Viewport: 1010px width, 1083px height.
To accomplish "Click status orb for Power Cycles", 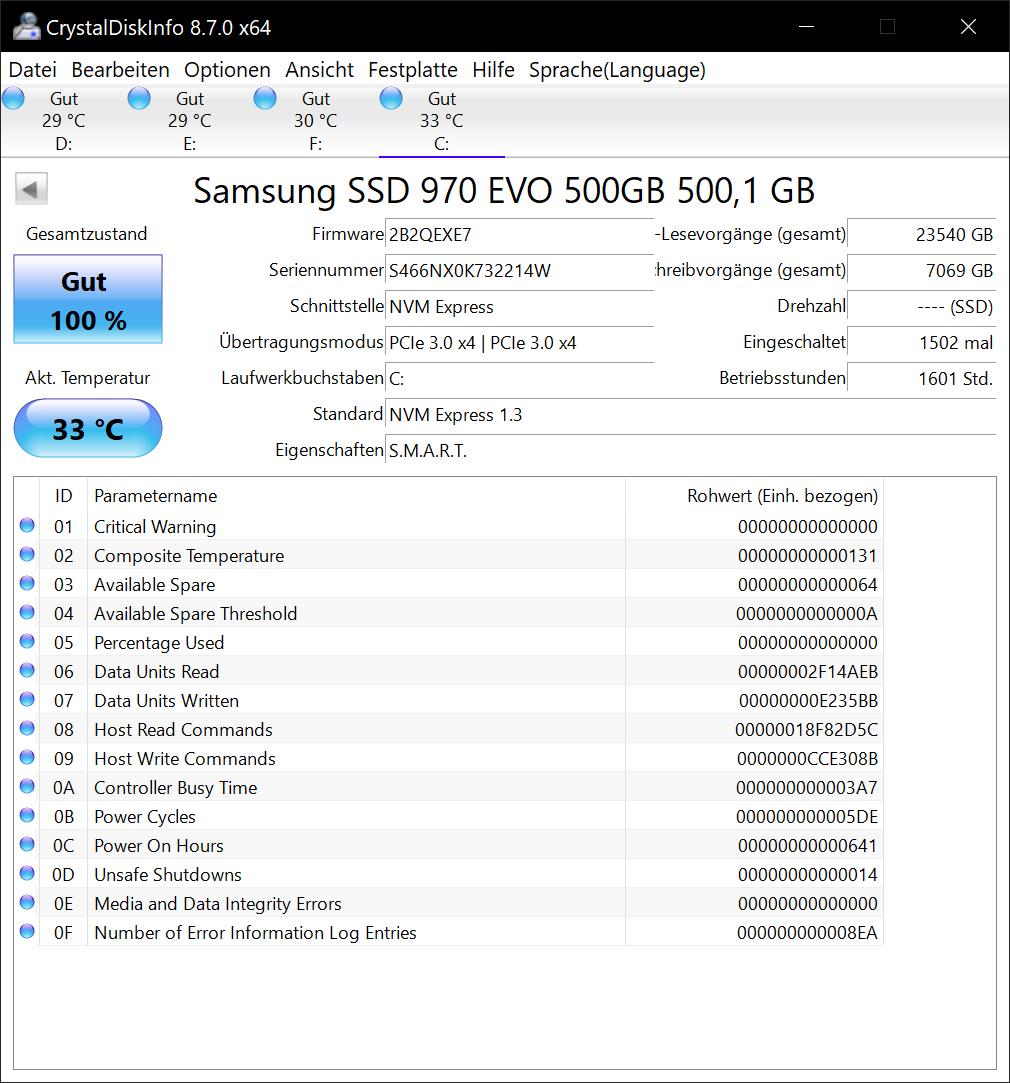I will 27,816.
